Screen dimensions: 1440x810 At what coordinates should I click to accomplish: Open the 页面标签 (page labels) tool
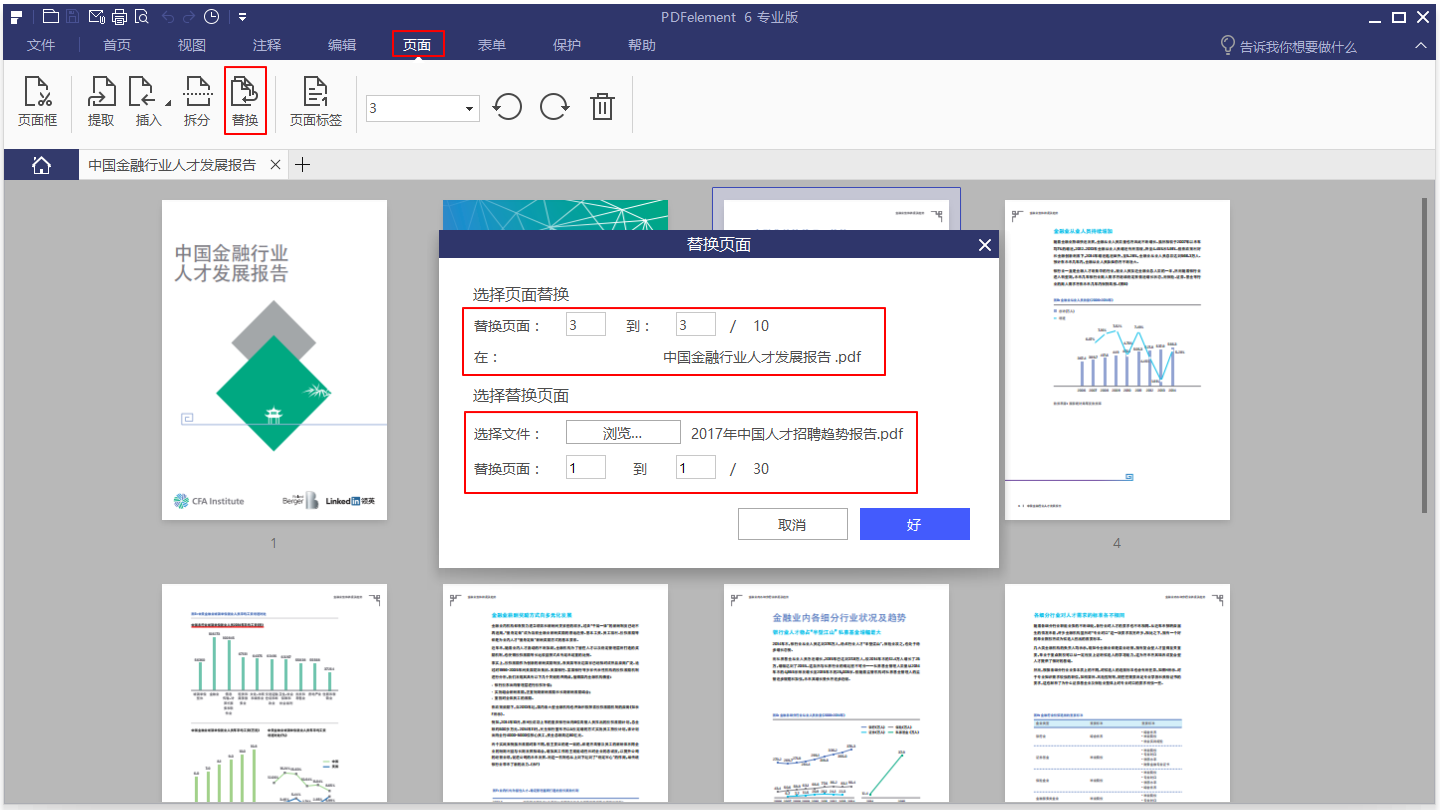316,103
